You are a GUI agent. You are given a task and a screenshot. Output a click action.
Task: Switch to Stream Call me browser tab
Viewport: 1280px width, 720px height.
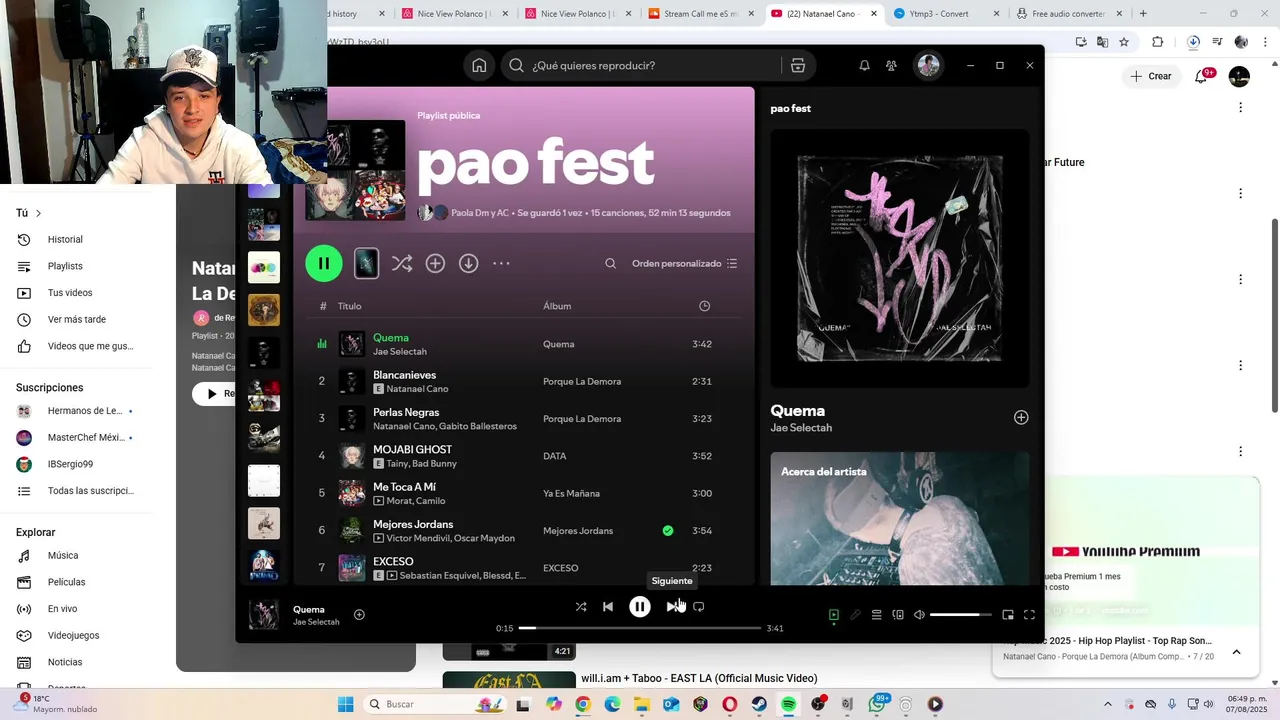tap(700, 14)
